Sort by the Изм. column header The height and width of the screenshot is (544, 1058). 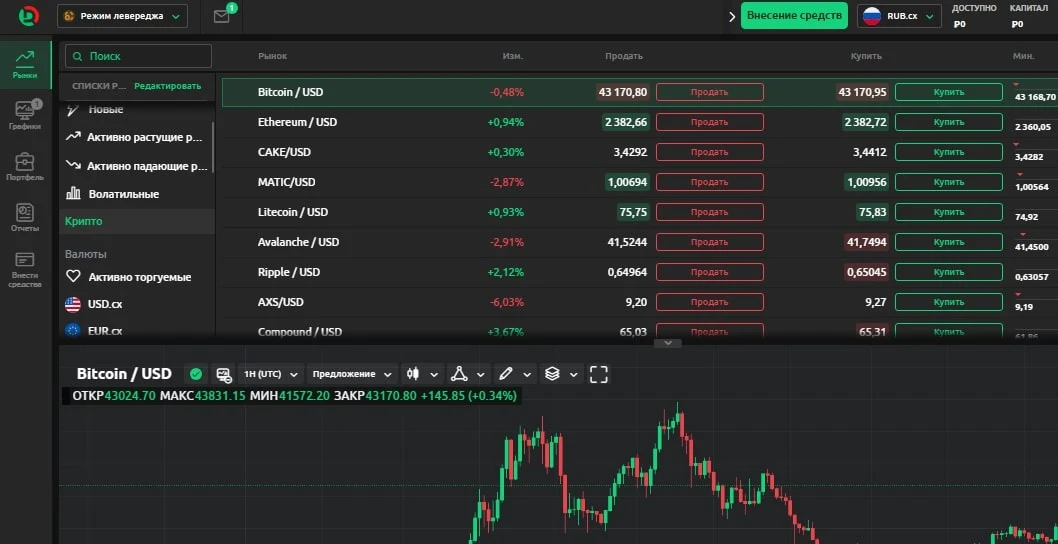513,56
